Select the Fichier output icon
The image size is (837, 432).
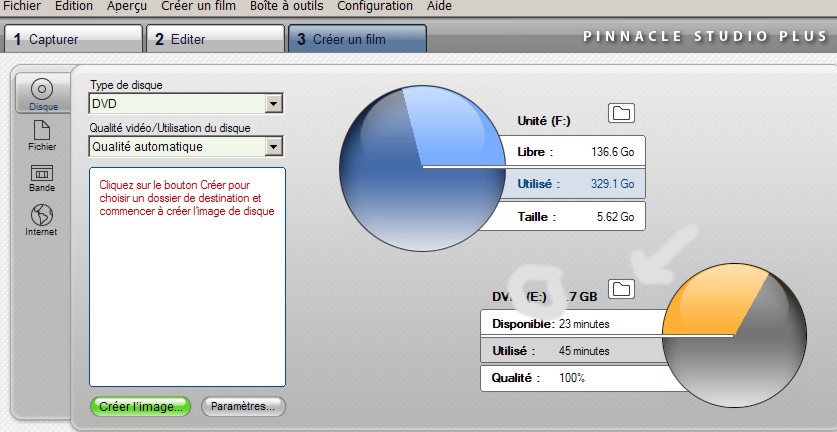pyautogui.click(x=42, y=135)
